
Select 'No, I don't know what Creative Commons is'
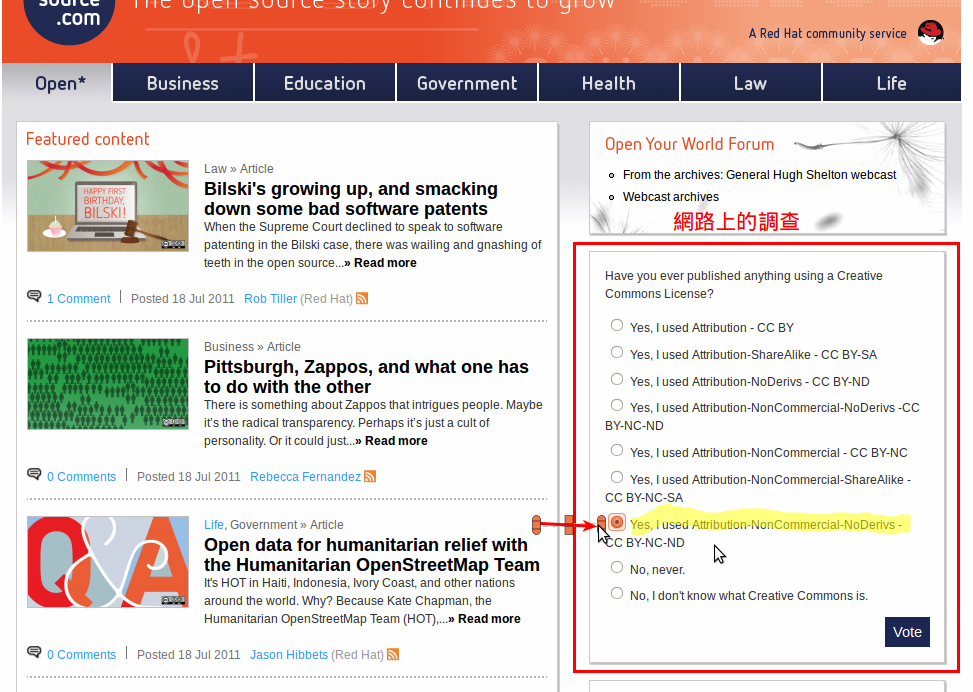(617, 593)
